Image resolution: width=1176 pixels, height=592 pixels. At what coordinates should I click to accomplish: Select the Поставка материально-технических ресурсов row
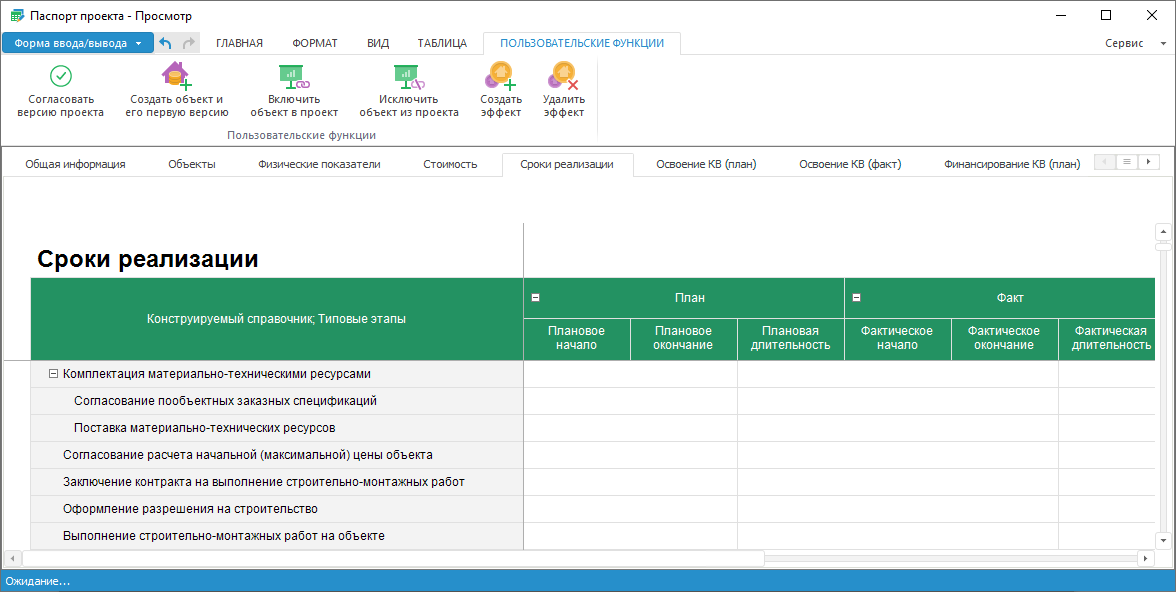point(204,428)
